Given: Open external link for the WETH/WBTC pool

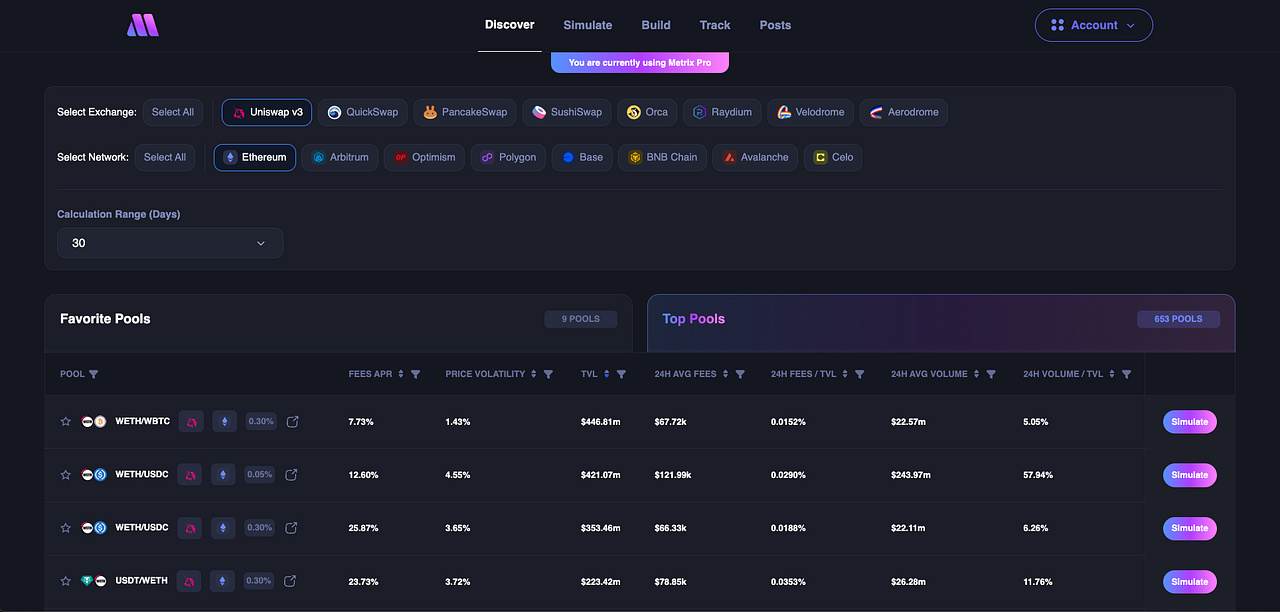Looking at the screenshot, I should 292,422.
